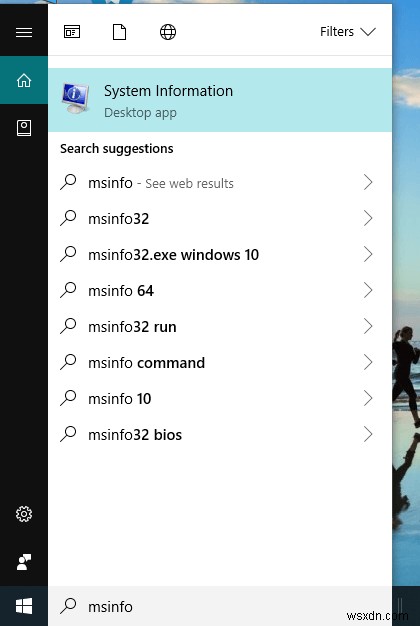The image size is (420, 626).
Task: Expand arrow for 'msinfo 10'
Action: coord(368,398)
